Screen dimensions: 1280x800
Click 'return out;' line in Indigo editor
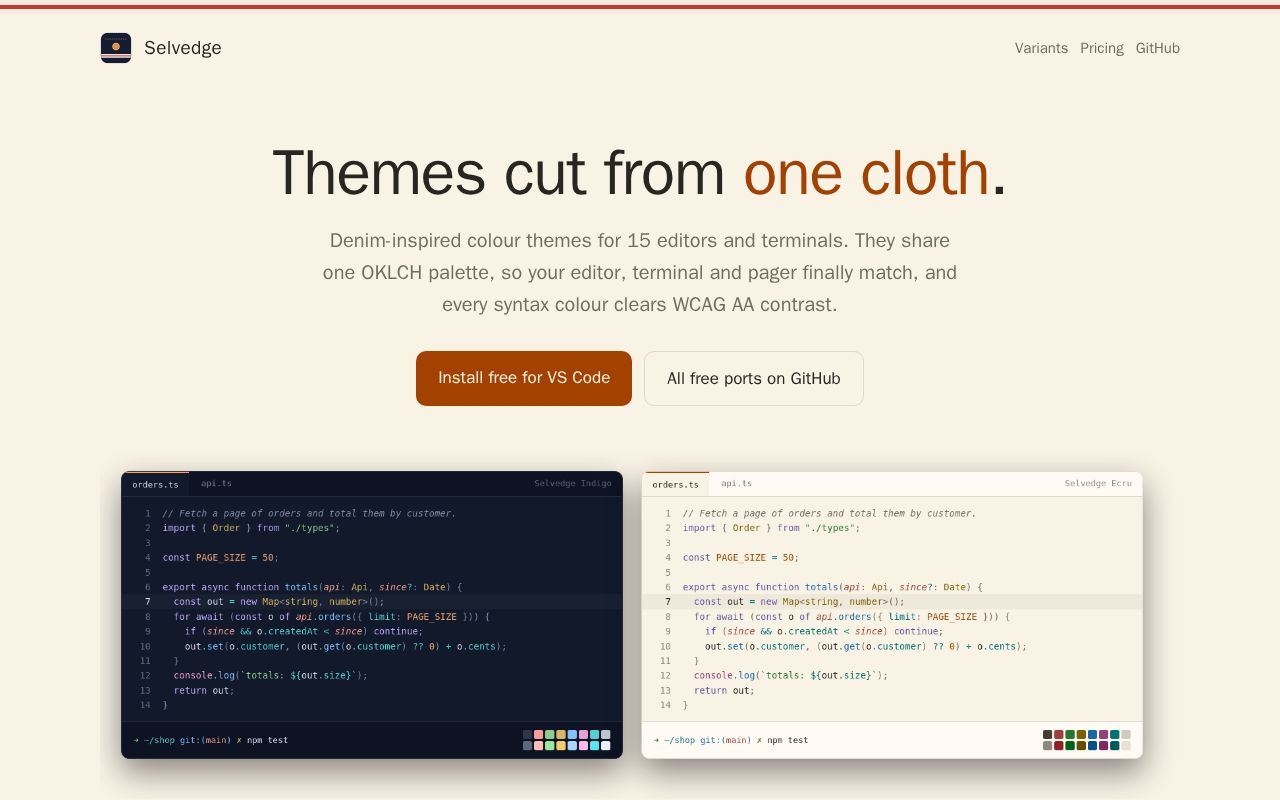point(204,691)
